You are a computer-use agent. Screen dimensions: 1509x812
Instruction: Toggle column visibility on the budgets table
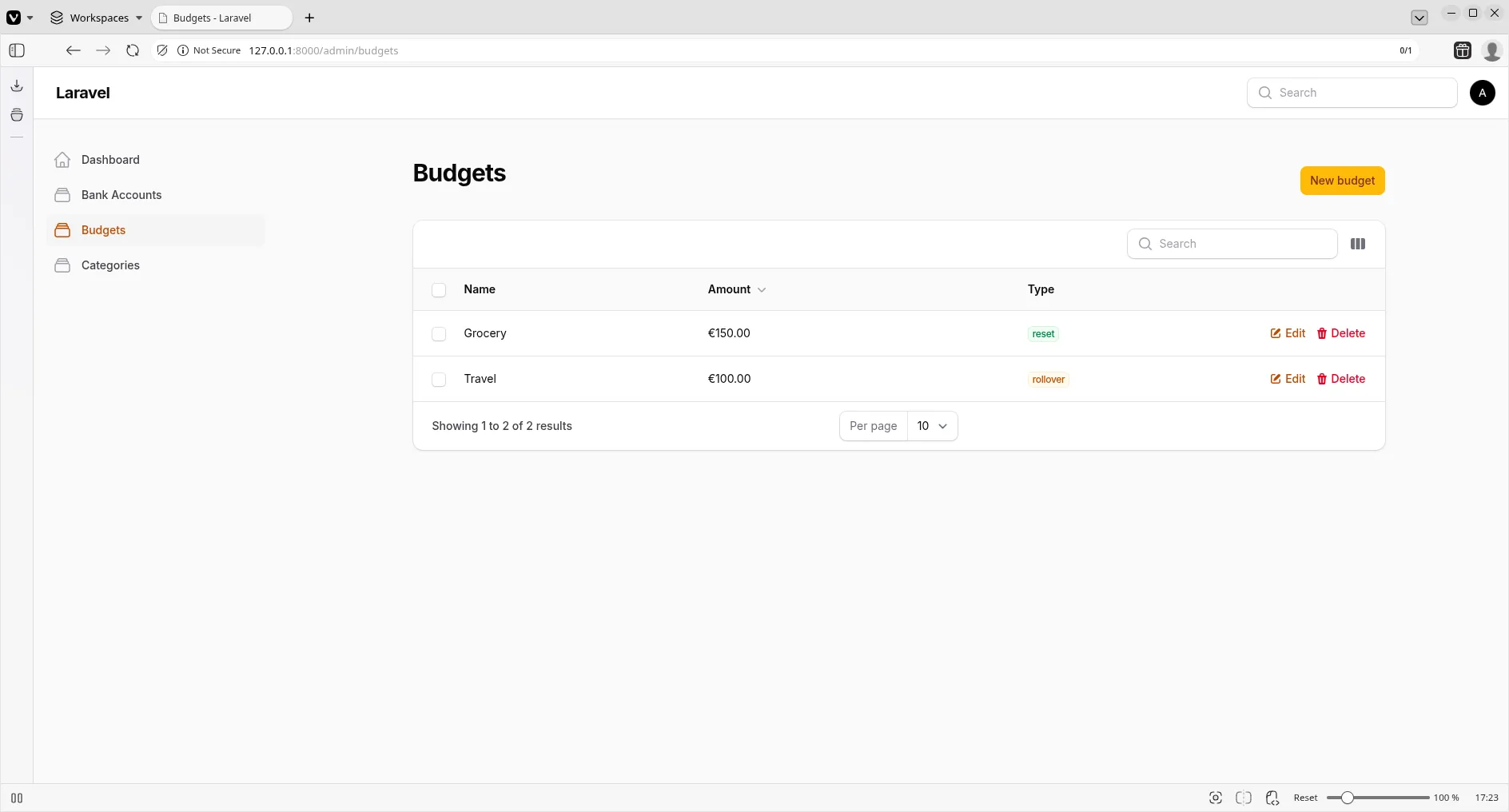(x=1358, y=244)
